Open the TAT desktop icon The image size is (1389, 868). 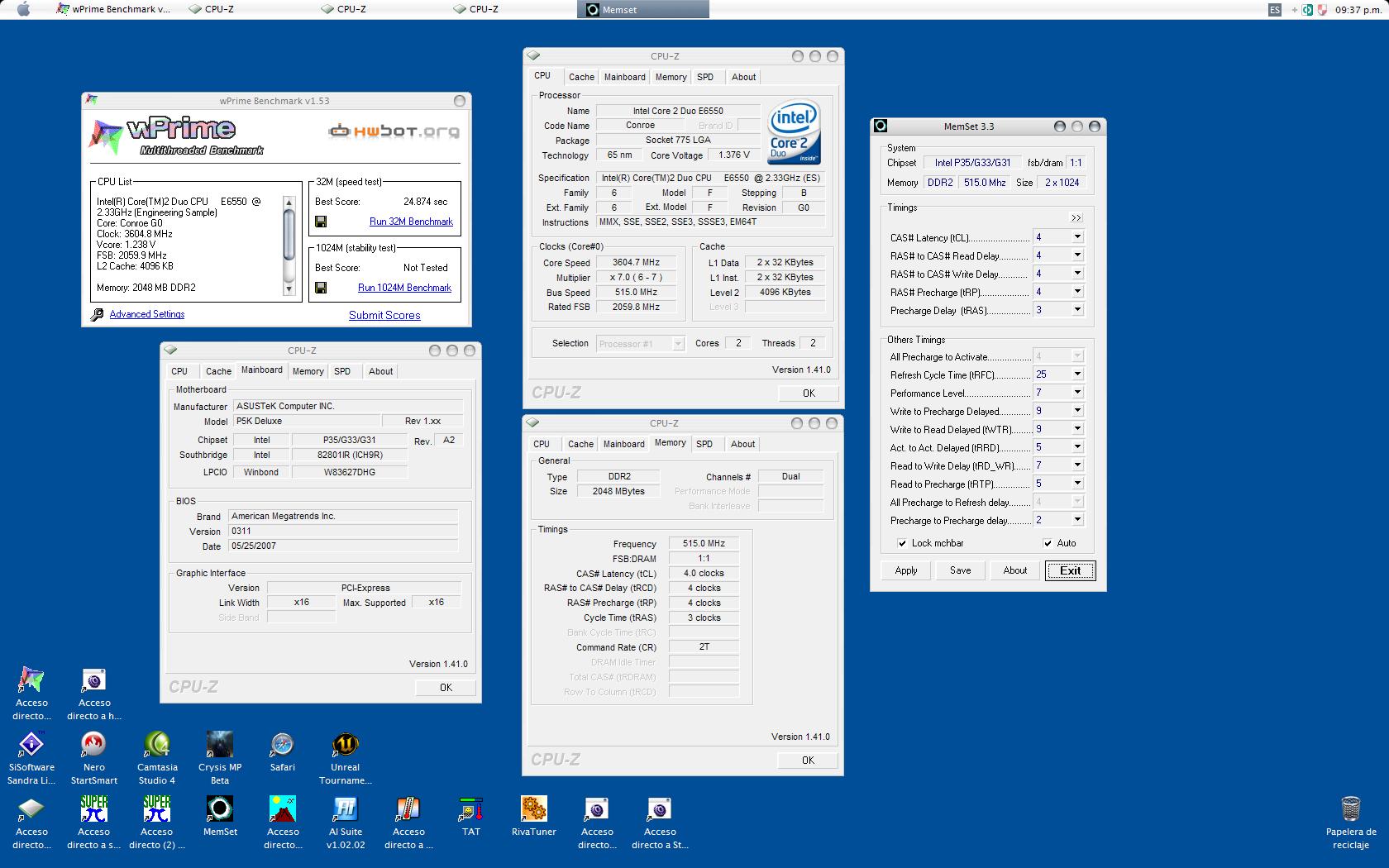(x=471, y=809)
